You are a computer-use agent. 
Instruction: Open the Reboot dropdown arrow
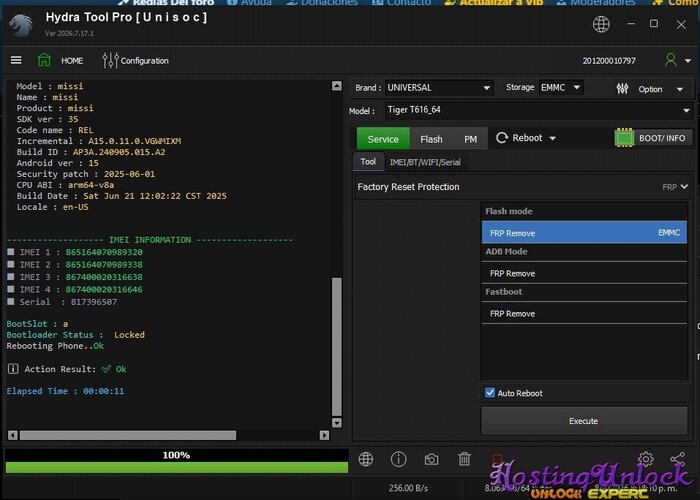coord(552,138)
